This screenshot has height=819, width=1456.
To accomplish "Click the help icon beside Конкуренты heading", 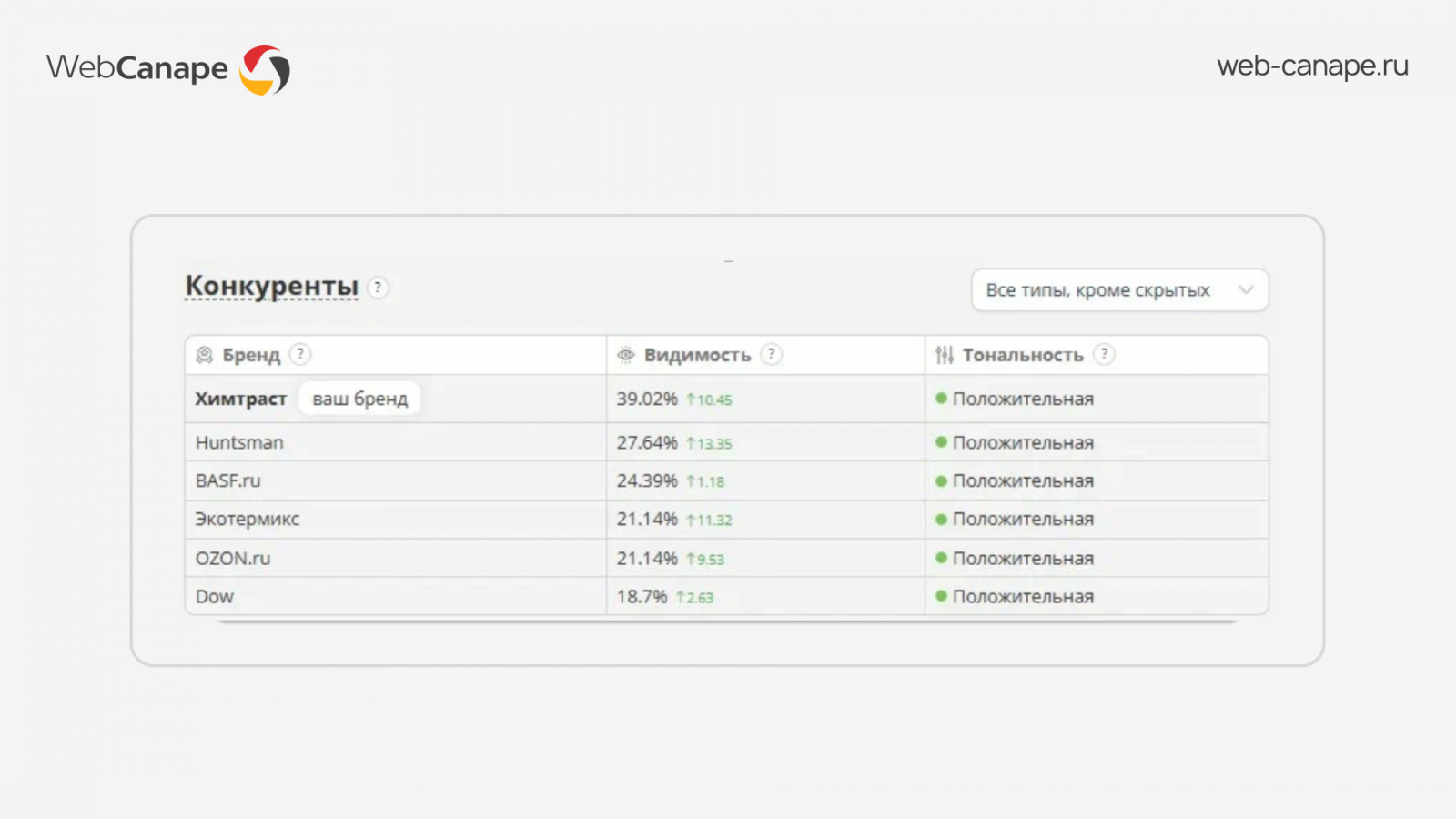I will coord(378,288).
